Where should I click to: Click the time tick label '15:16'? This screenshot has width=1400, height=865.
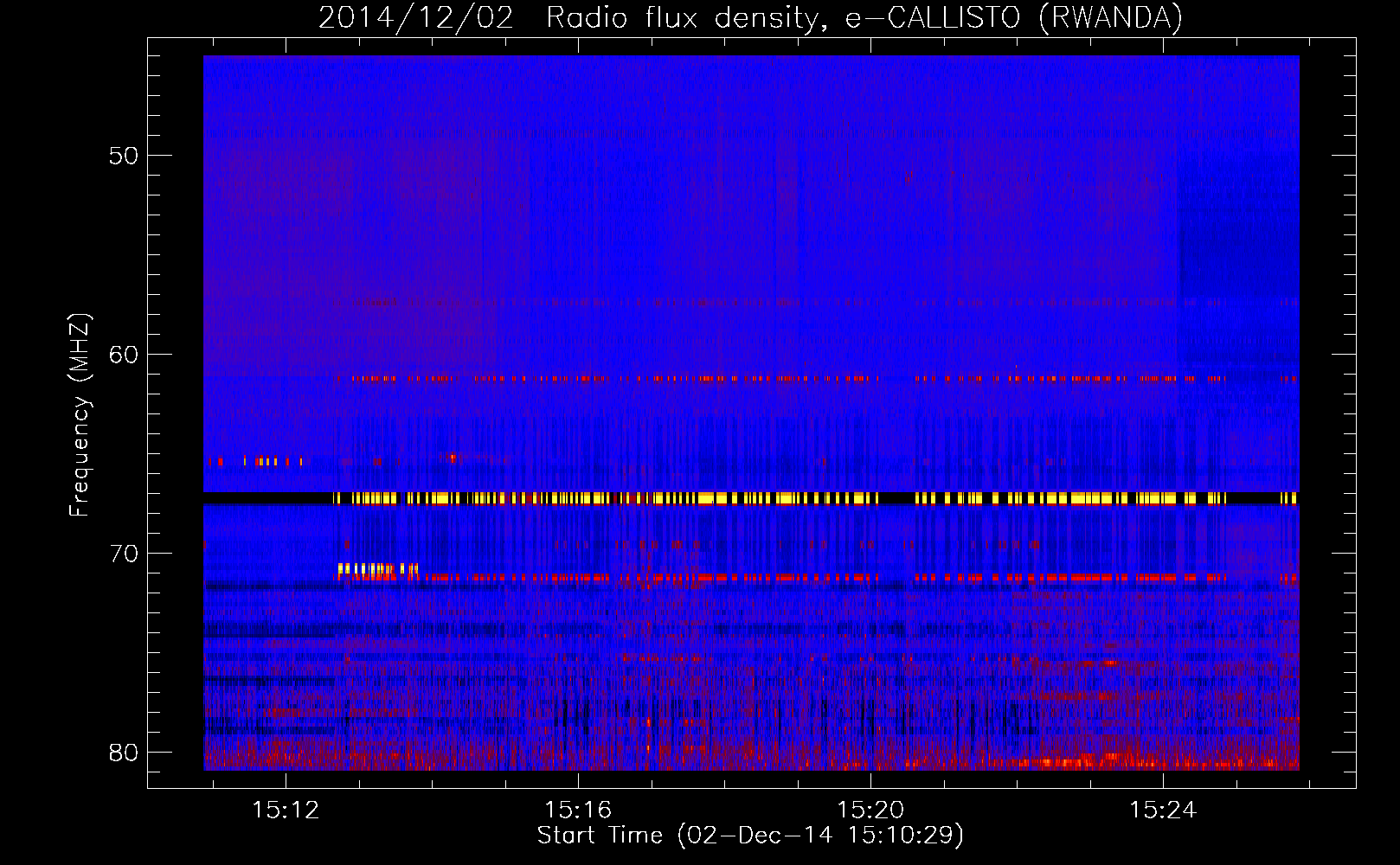(x=578, y=810)
